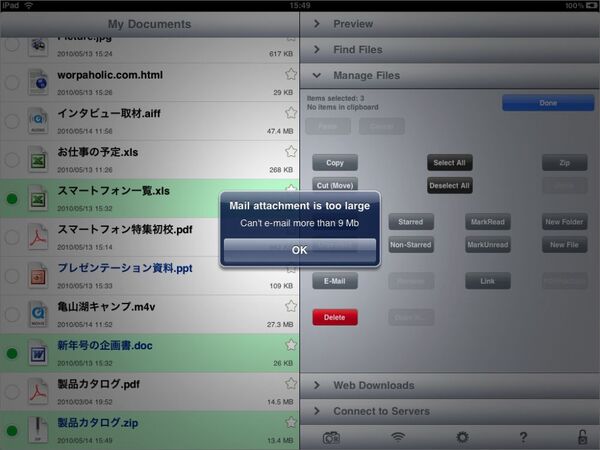
Task: Tap the zip archive icon of 製品カタログ.zip
Action: [38, 430]
